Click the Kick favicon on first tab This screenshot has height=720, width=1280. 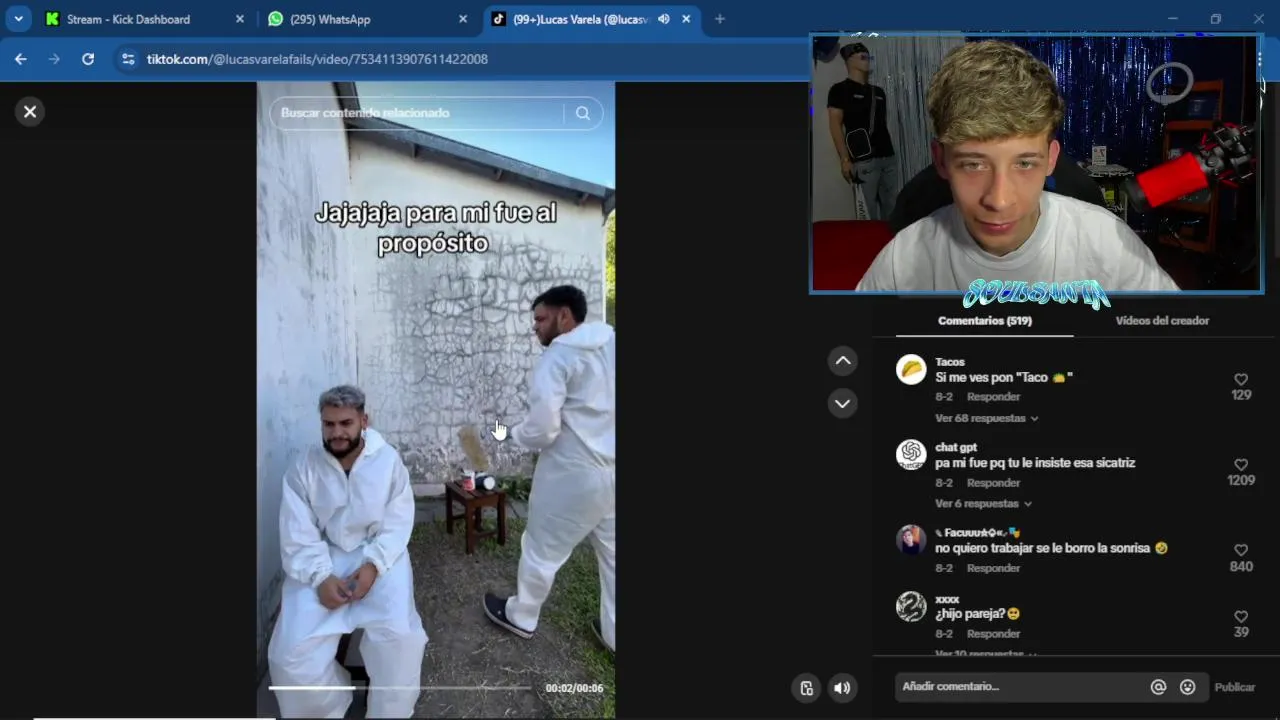(52, 19)
